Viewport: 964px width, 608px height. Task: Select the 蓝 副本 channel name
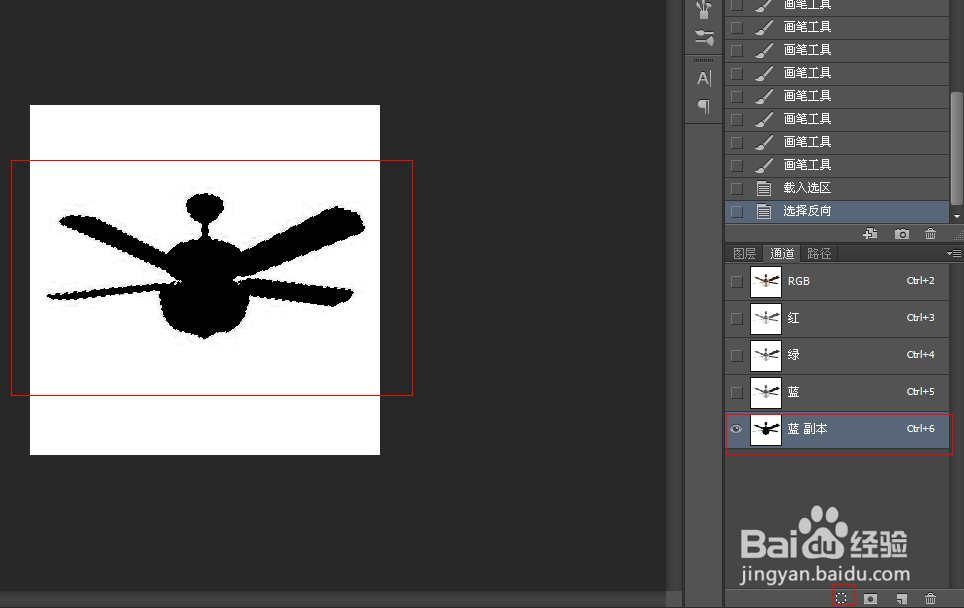807,428
